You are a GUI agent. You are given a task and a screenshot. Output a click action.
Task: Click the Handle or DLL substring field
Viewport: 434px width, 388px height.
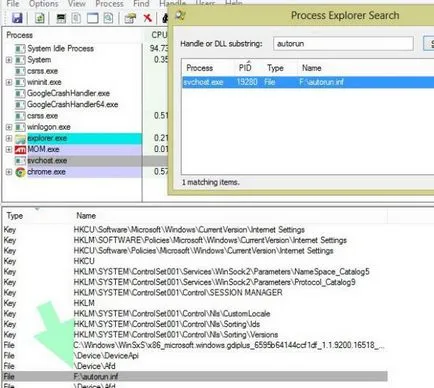click(343, 44)
